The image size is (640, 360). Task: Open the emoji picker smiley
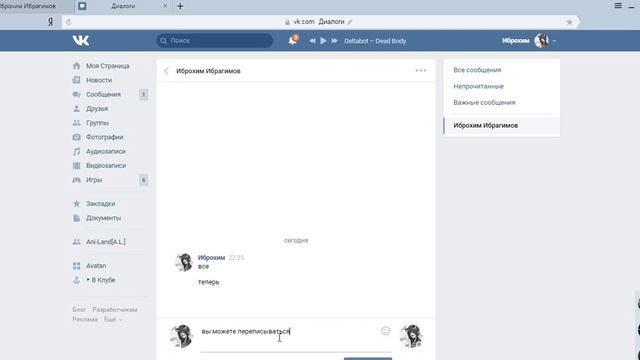(386, 331)
